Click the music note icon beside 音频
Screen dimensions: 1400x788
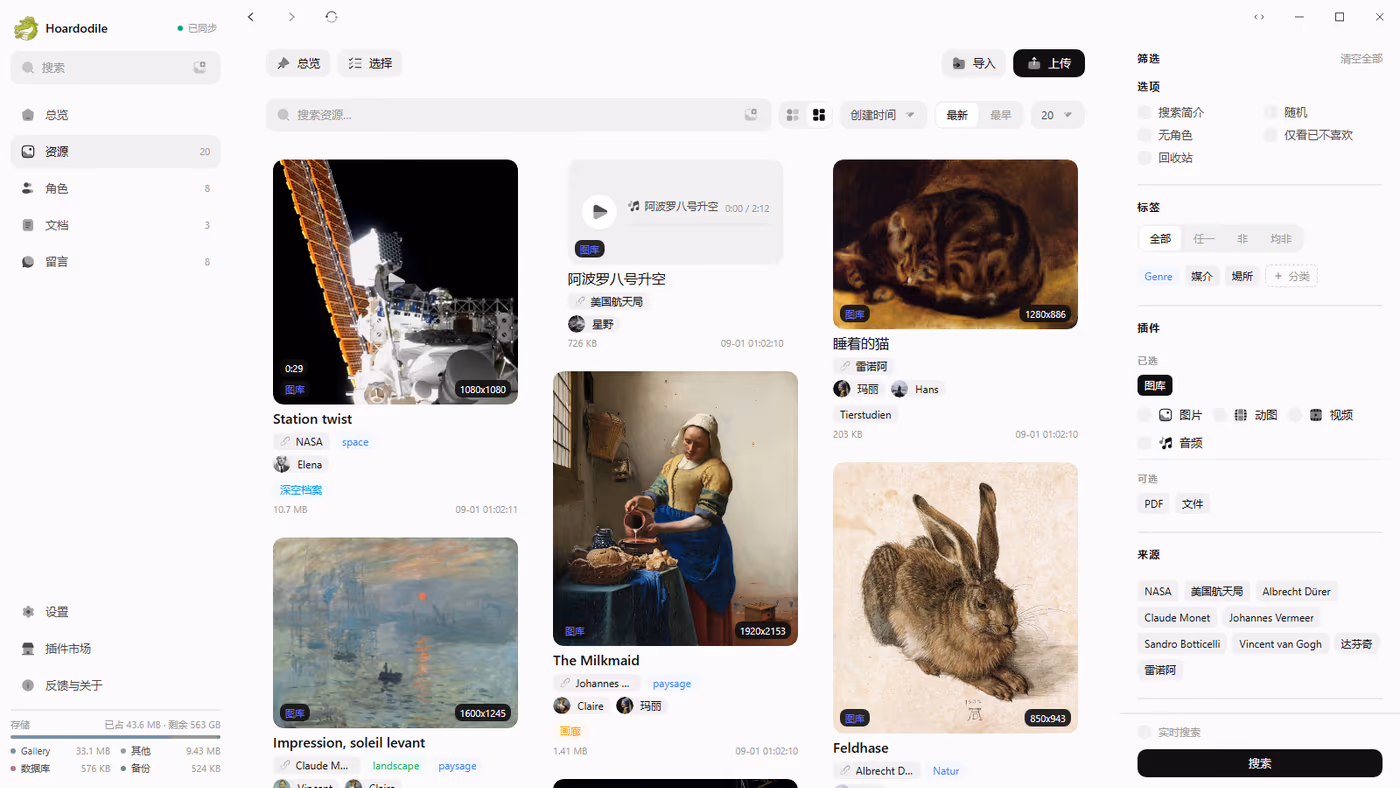pos(1166,442)
